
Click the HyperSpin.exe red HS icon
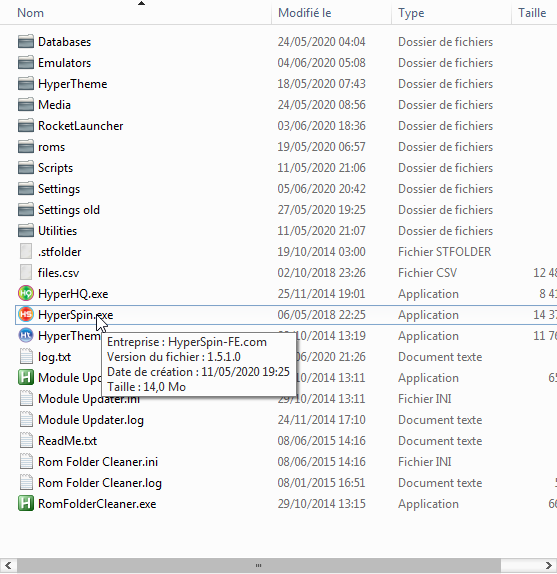click(x=26, y=314)
